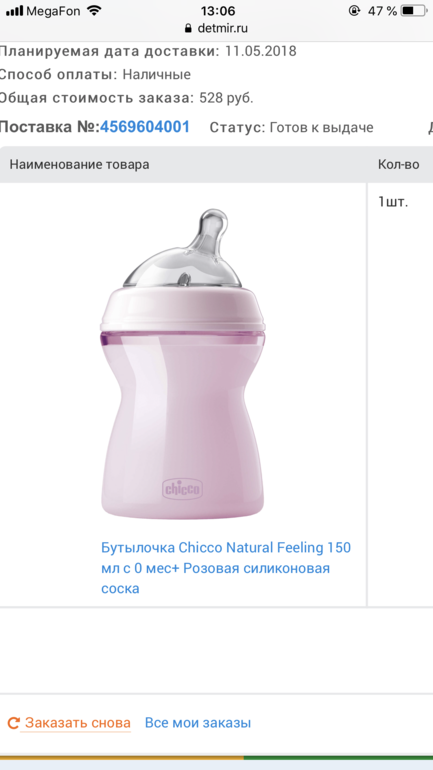The width and height of the screenshot is (433, 770).
Task: Tap the pink baby bottle product image
Action: click(182, 364)
